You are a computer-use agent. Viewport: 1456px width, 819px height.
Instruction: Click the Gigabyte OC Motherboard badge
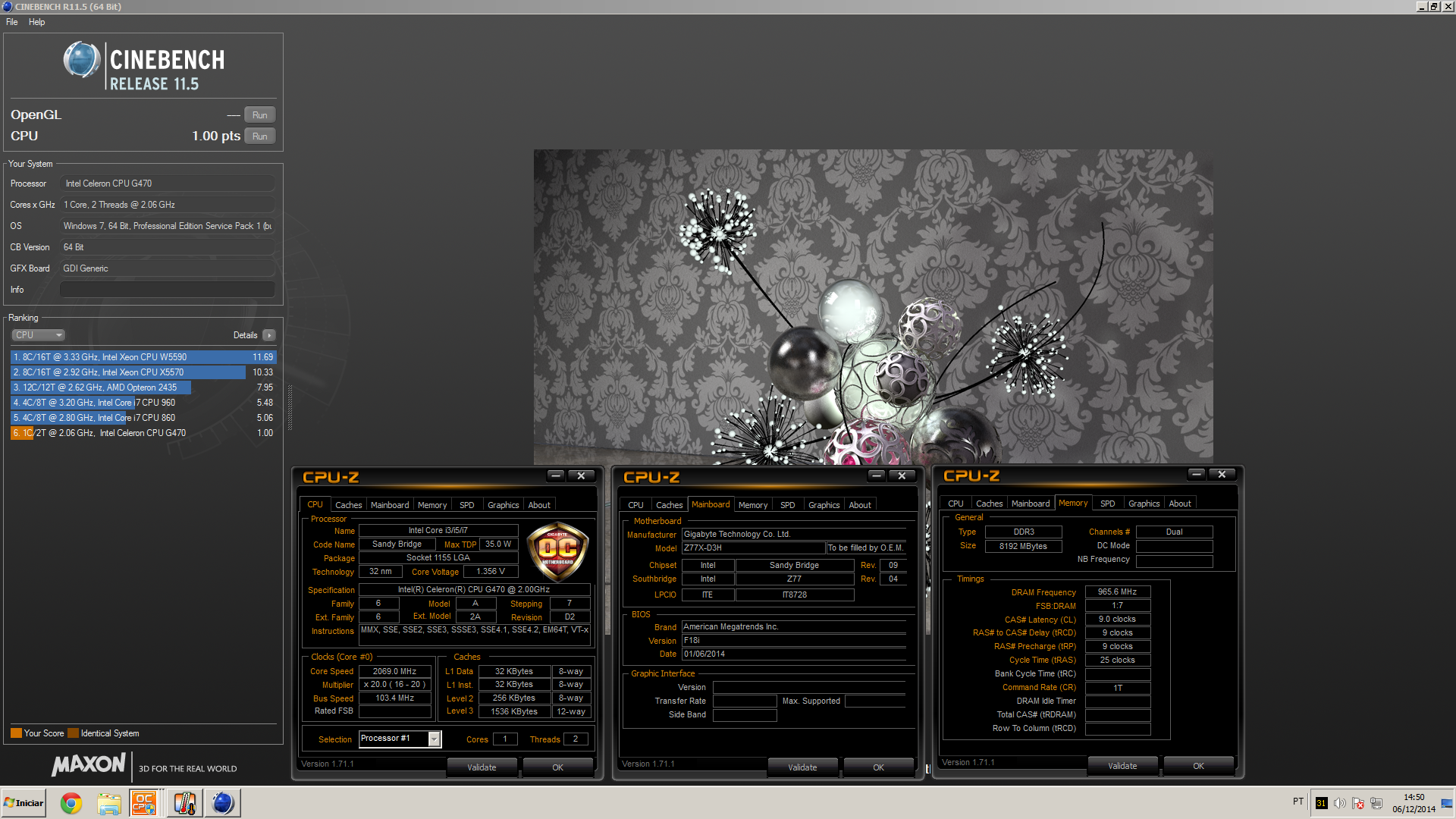coord(557,551)
